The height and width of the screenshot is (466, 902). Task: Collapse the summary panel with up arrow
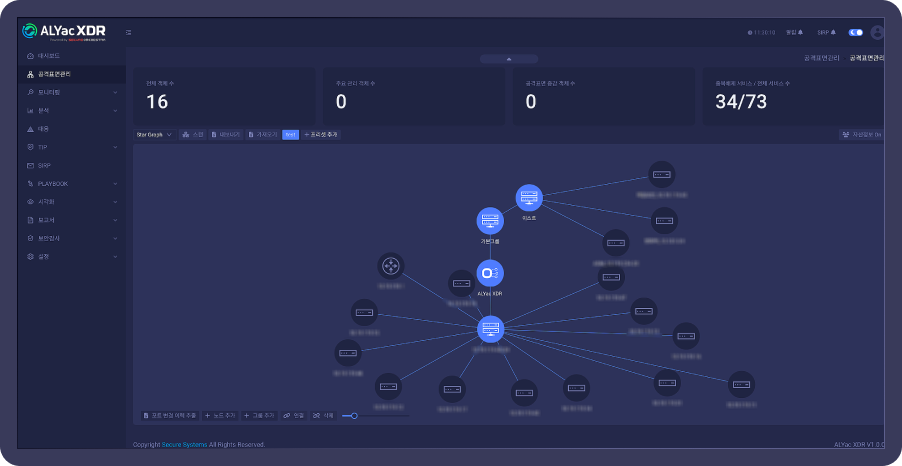point(509,59)
